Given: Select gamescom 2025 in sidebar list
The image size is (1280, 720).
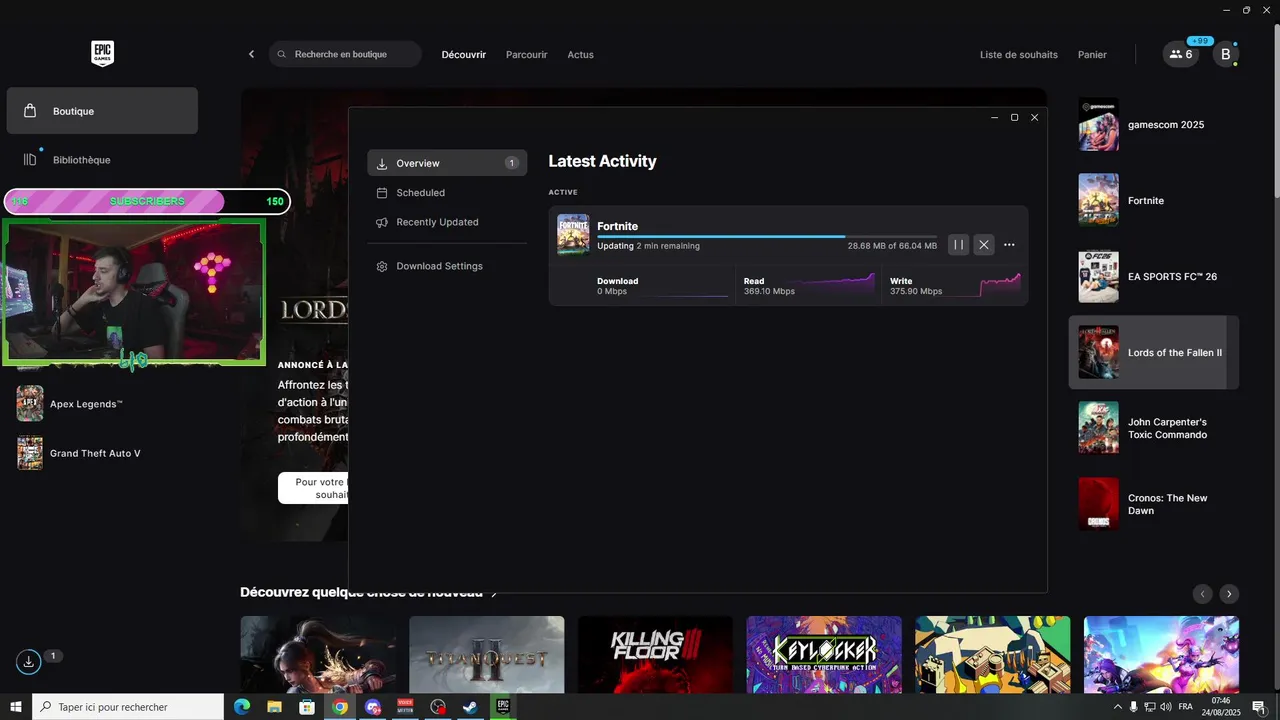Looking at the screenshot, I should pyautogui.click(x=1154, y=125).
